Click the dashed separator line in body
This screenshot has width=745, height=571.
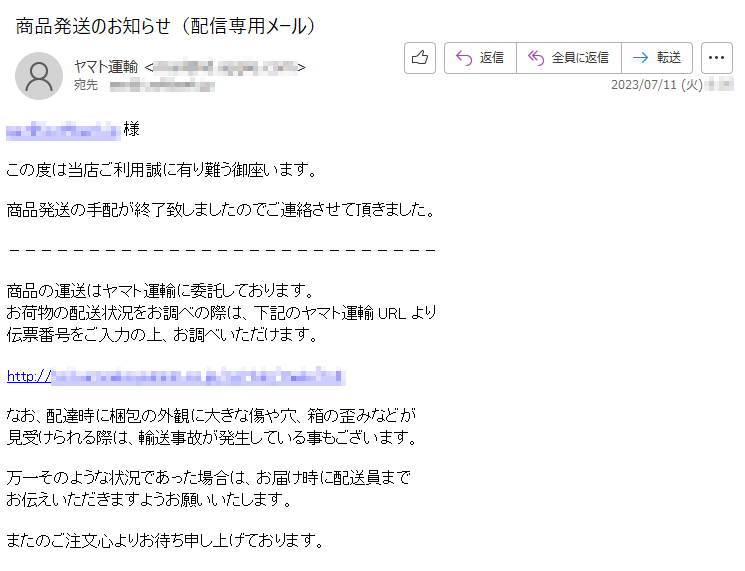point(222,250)
